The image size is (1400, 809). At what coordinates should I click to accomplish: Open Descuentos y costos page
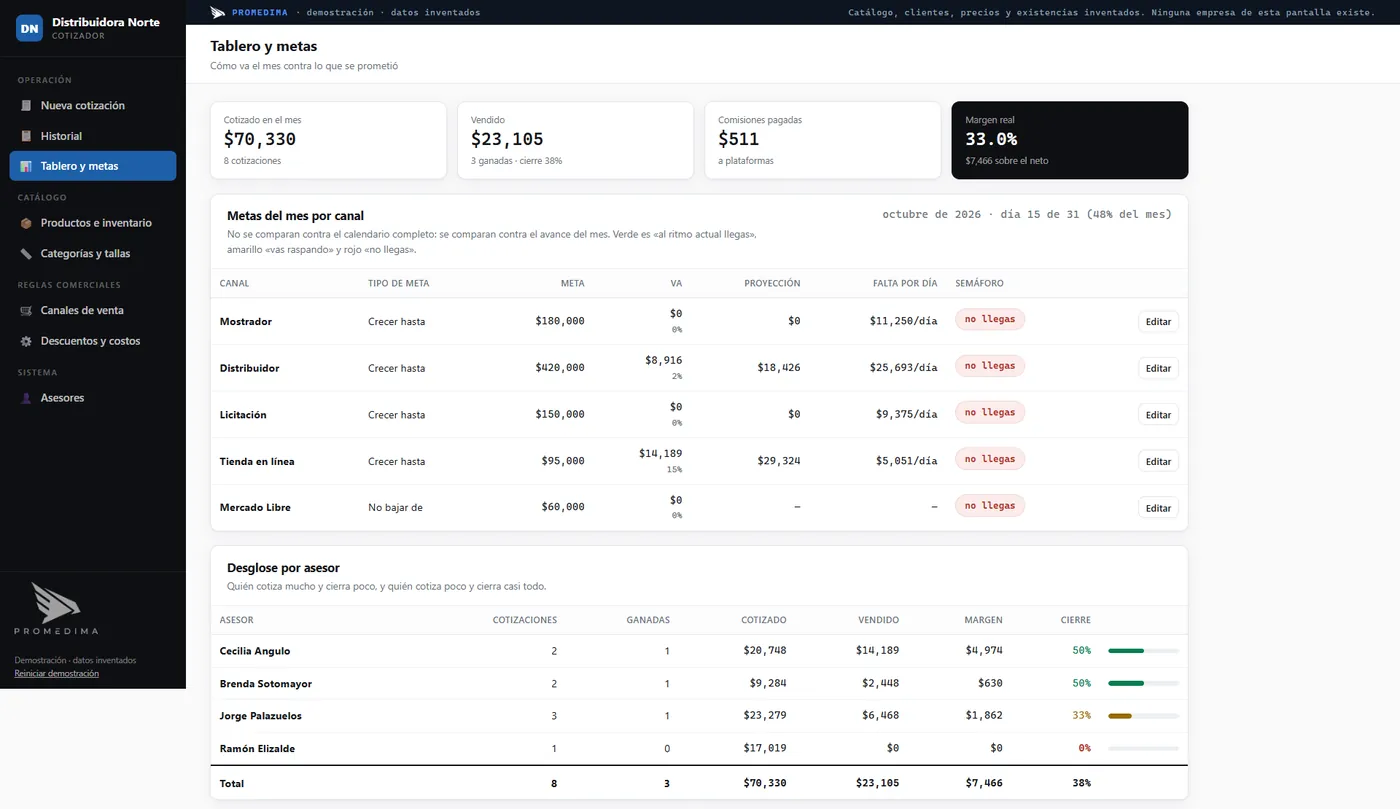click(93, 341)
